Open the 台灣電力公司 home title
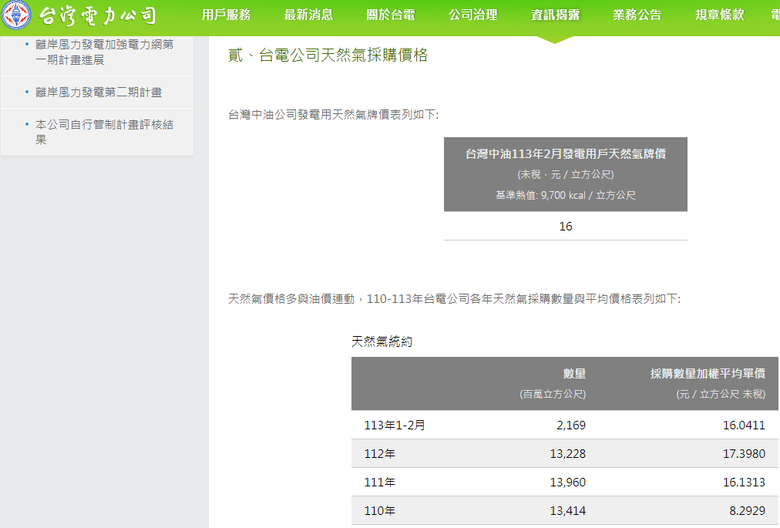 pyautogui.click(x=97, y=16)
